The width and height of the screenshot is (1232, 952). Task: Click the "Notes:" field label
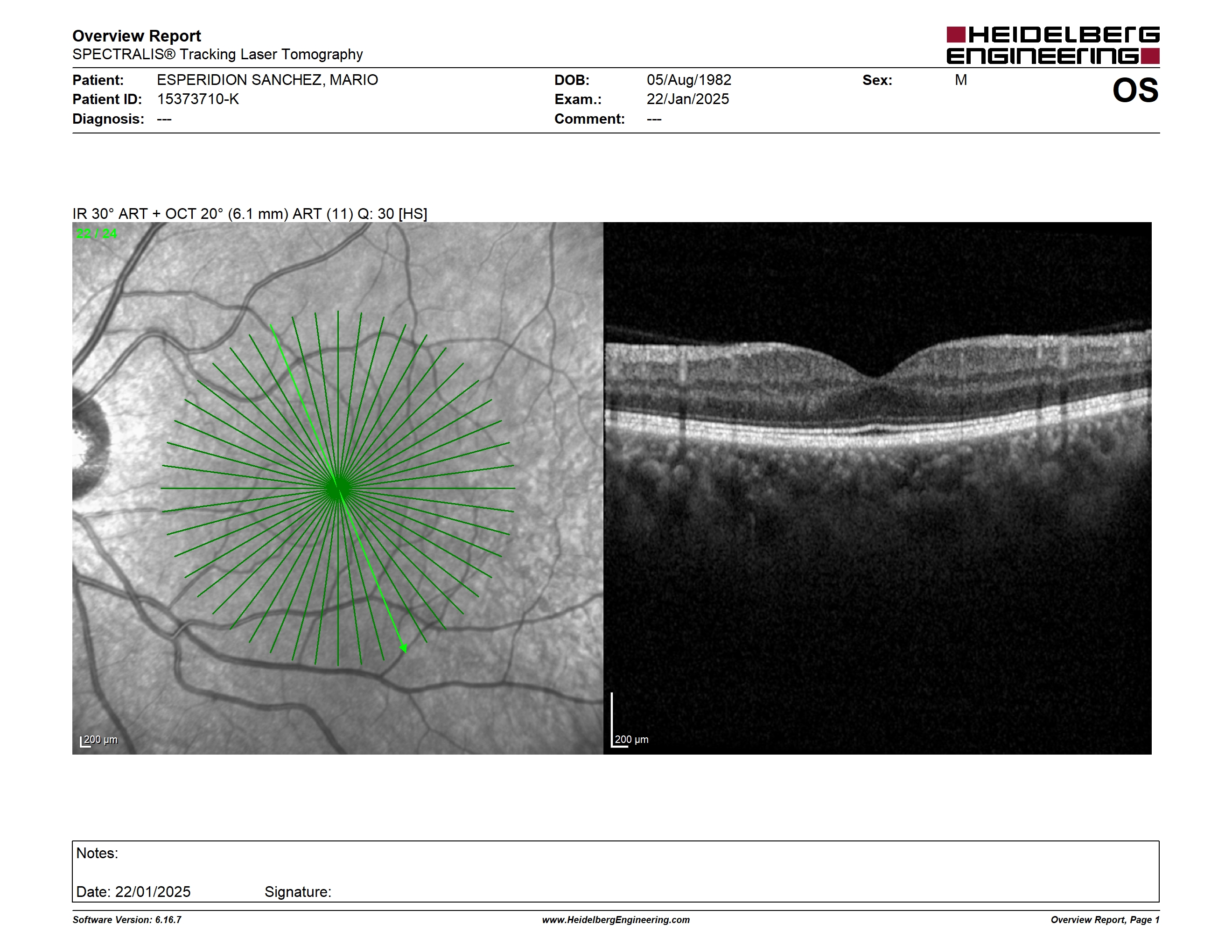point(97,854)
